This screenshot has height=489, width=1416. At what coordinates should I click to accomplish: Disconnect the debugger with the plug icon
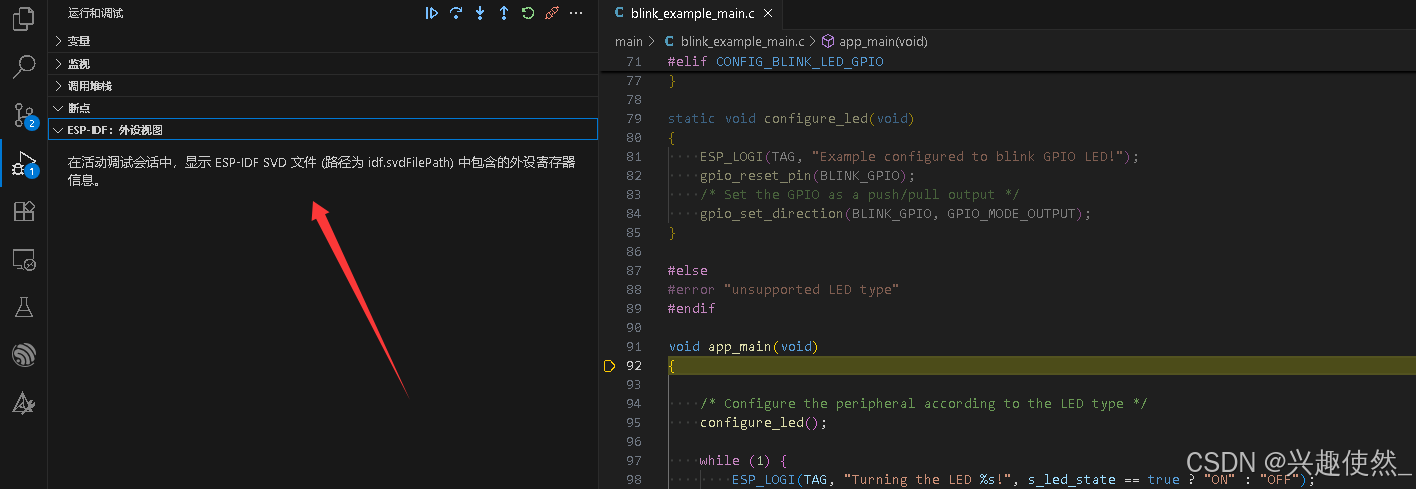coord(552,13)
